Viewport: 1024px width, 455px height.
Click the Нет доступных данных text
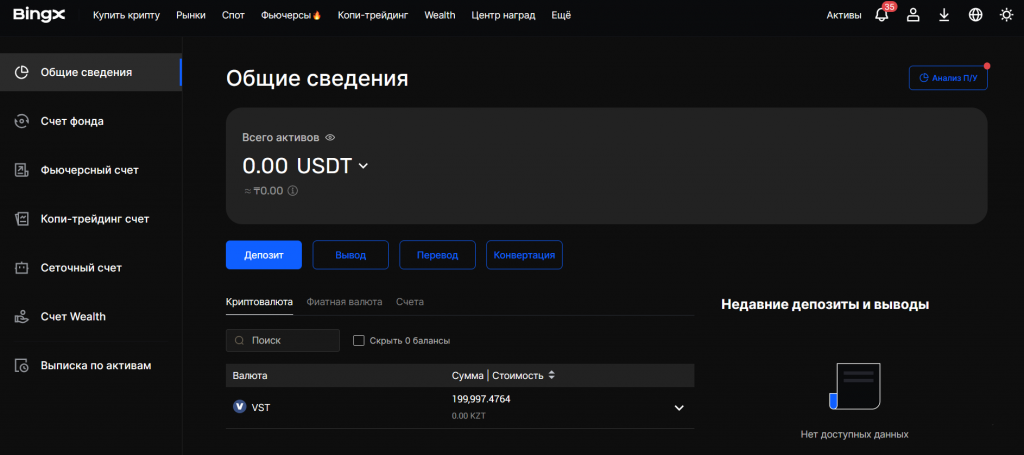tap(854, 434)
